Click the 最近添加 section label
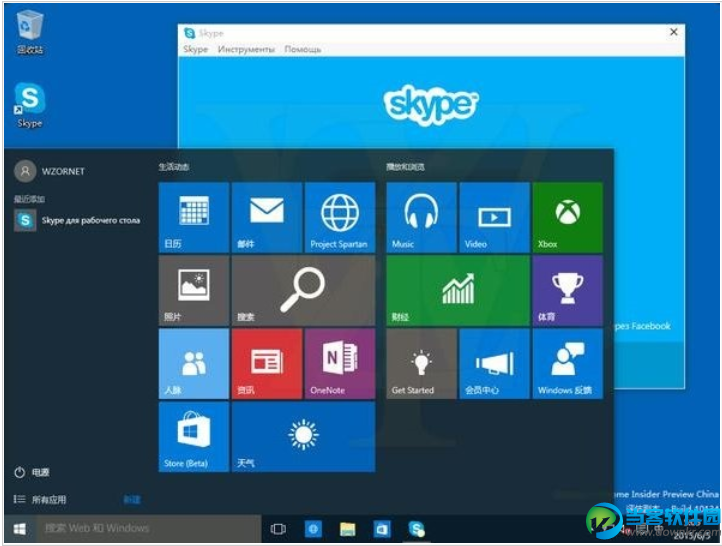The image size is (722, 546). [29, 199]
